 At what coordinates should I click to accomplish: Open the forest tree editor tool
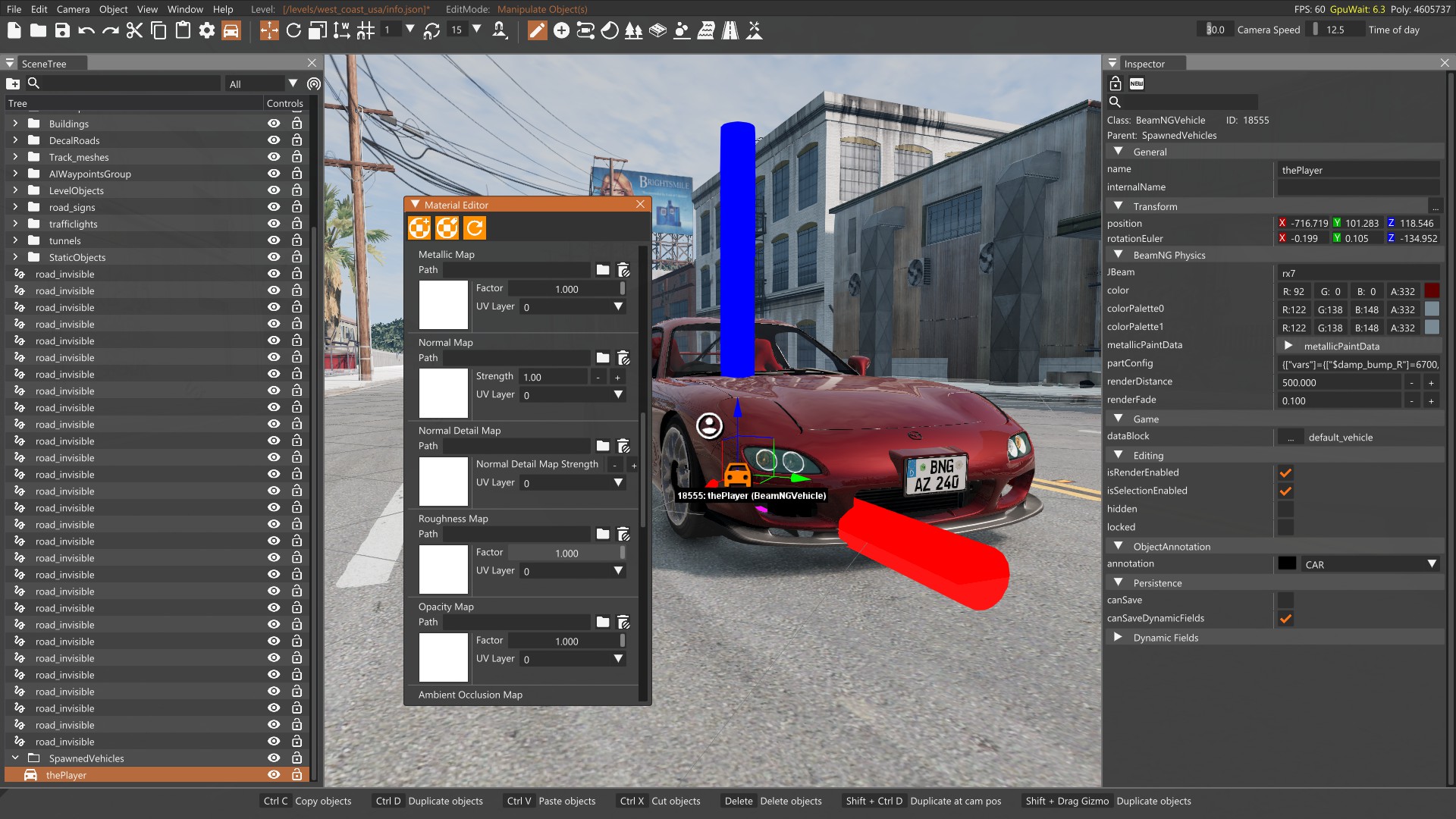tap(633, 30)
